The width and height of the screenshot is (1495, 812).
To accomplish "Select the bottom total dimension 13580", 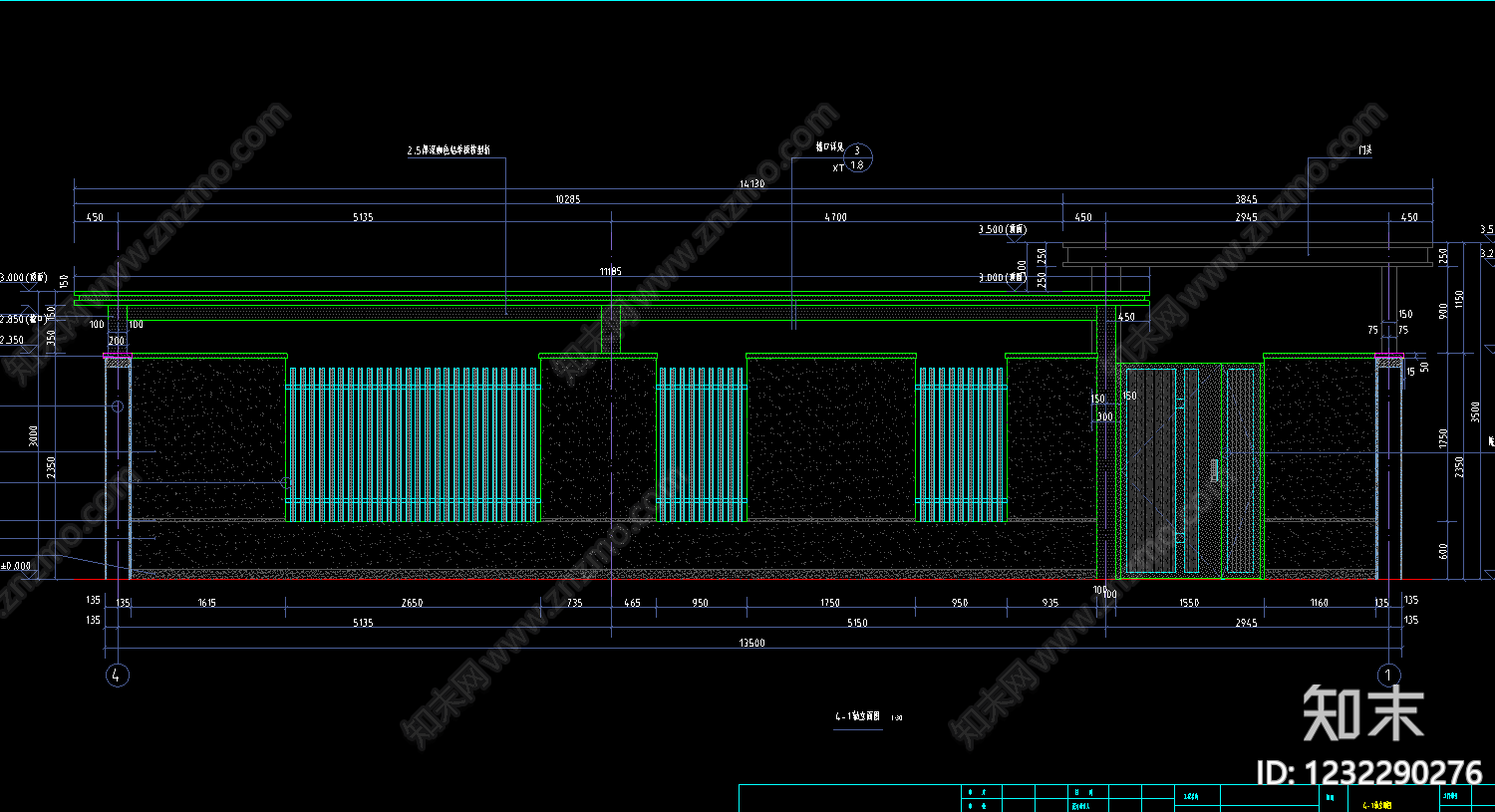I will 752,643.
